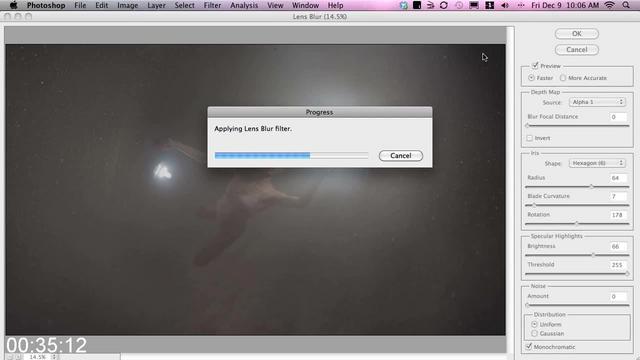This screenshot has height=360, width=640.
Task: Click the date and time in the menu bar
Action: 565,5
